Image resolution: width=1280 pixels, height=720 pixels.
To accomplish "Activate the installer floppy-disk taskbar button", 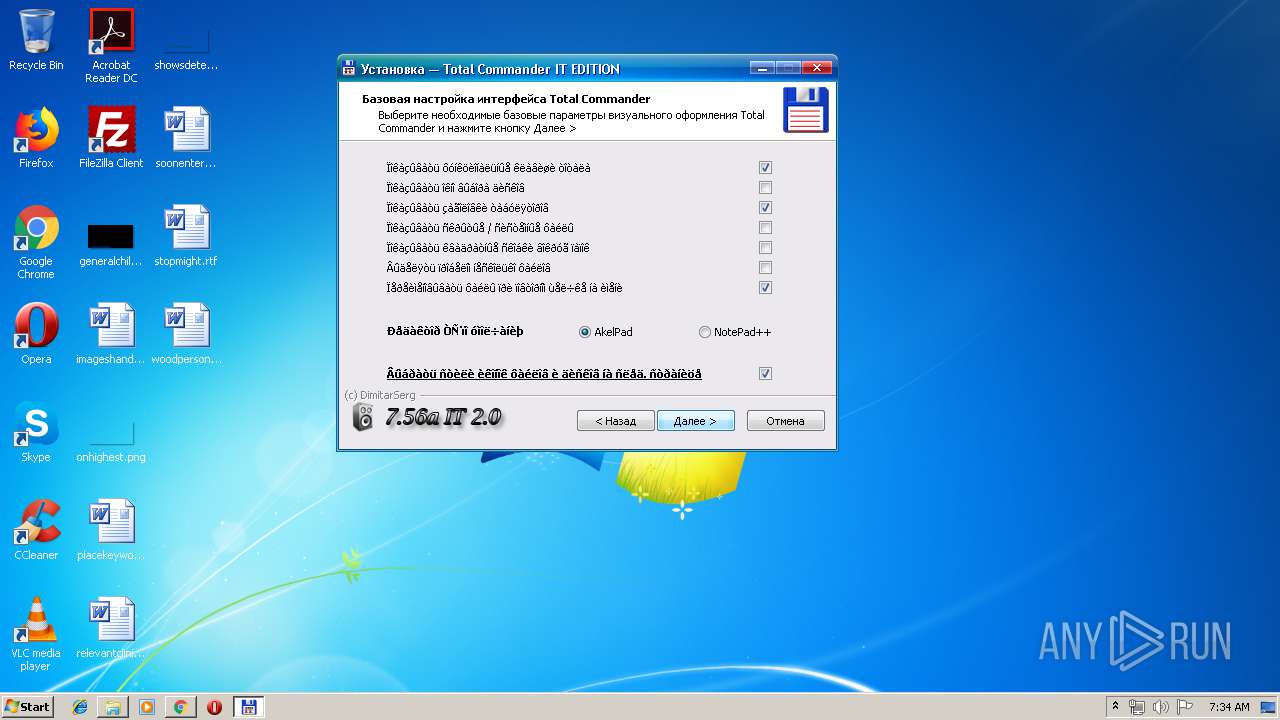I will pyautogui.click(x=248, y=707).
